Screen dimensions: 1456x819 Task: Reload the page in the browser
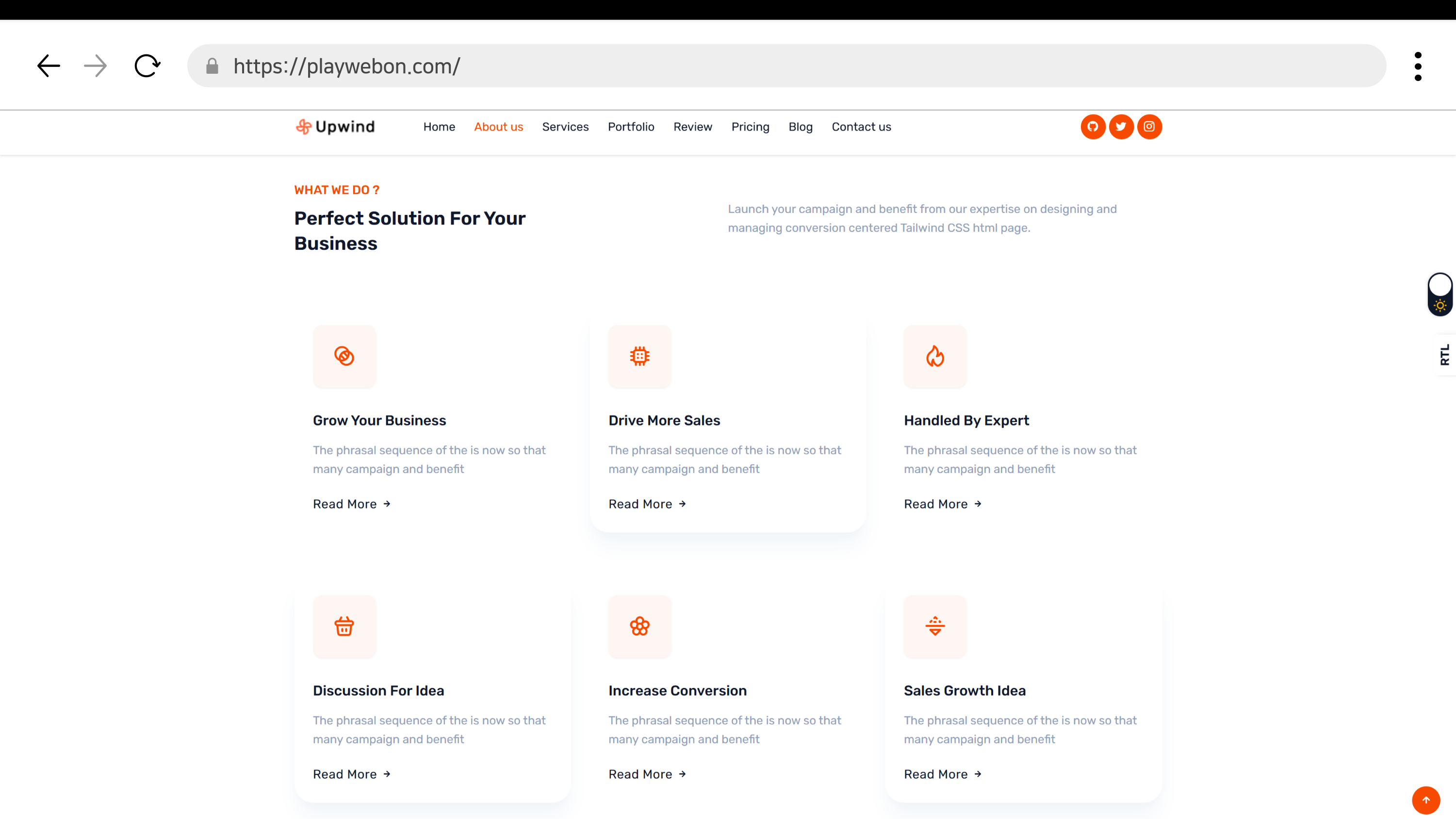[147, 66]
